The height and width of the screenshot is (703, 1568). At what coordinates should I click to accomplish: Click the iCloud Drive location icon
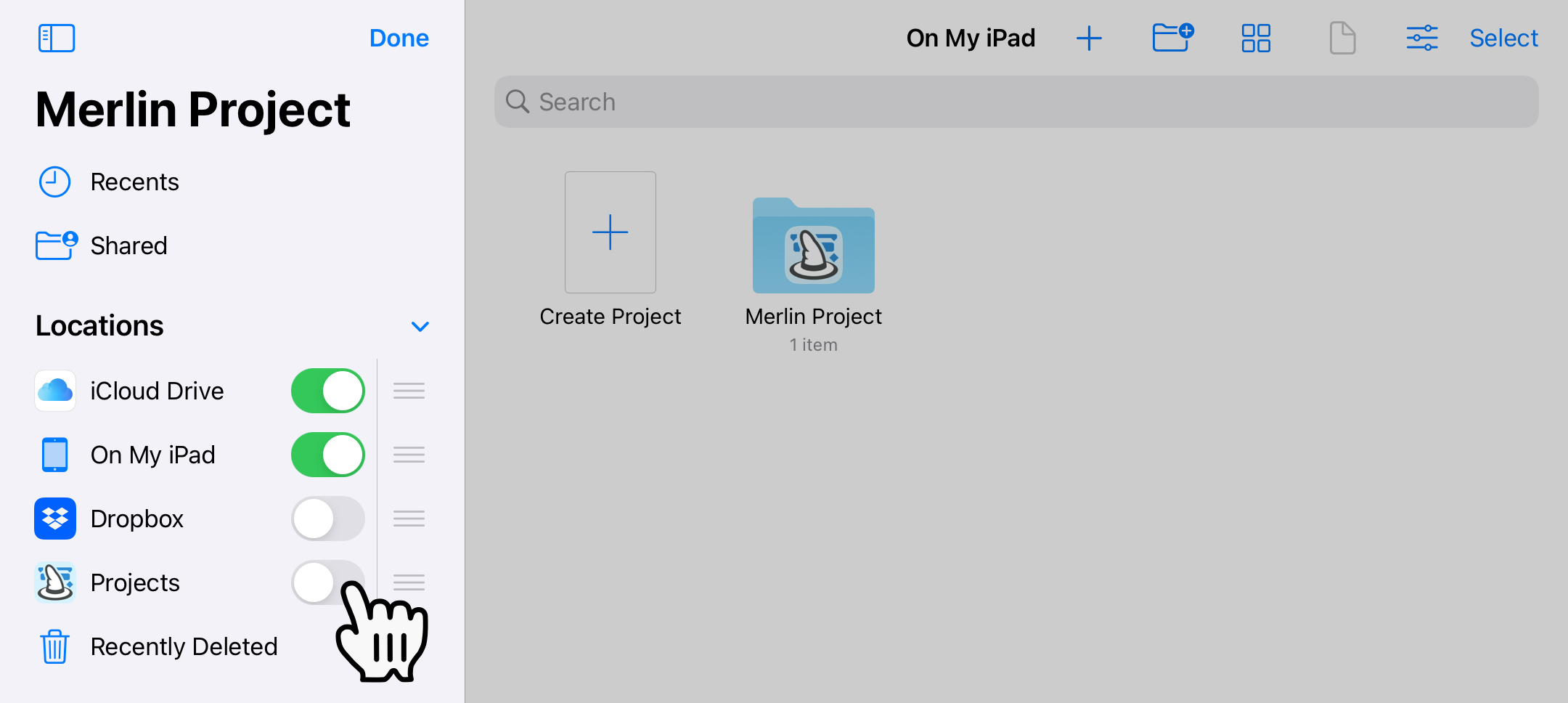click(54, 390)
